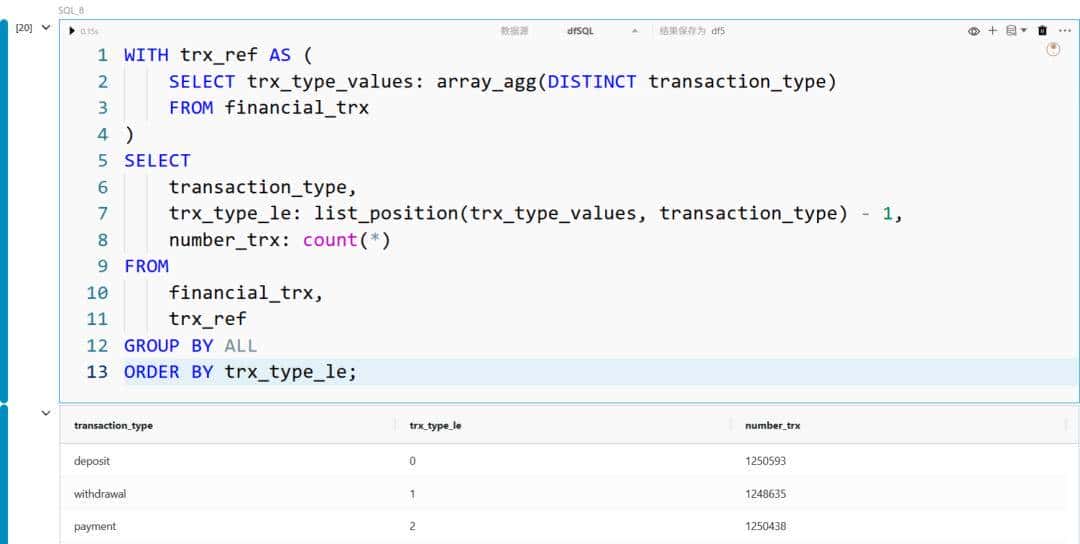Open dropdown arrow next to database icon
The width and height of the screenshot is (1080, 544).
click(x=1024, y=31)
